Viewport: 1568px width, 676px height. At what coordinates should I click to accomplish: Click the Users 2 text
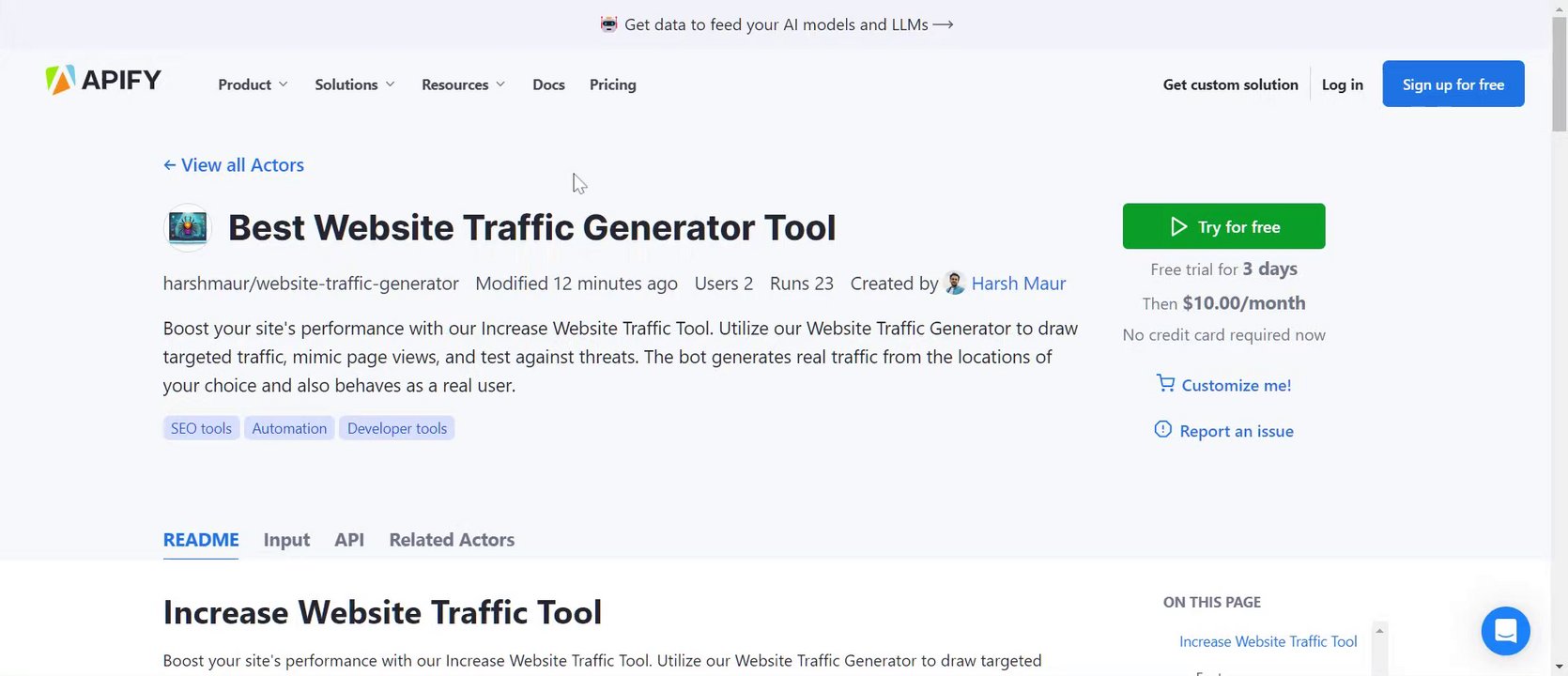724,284
